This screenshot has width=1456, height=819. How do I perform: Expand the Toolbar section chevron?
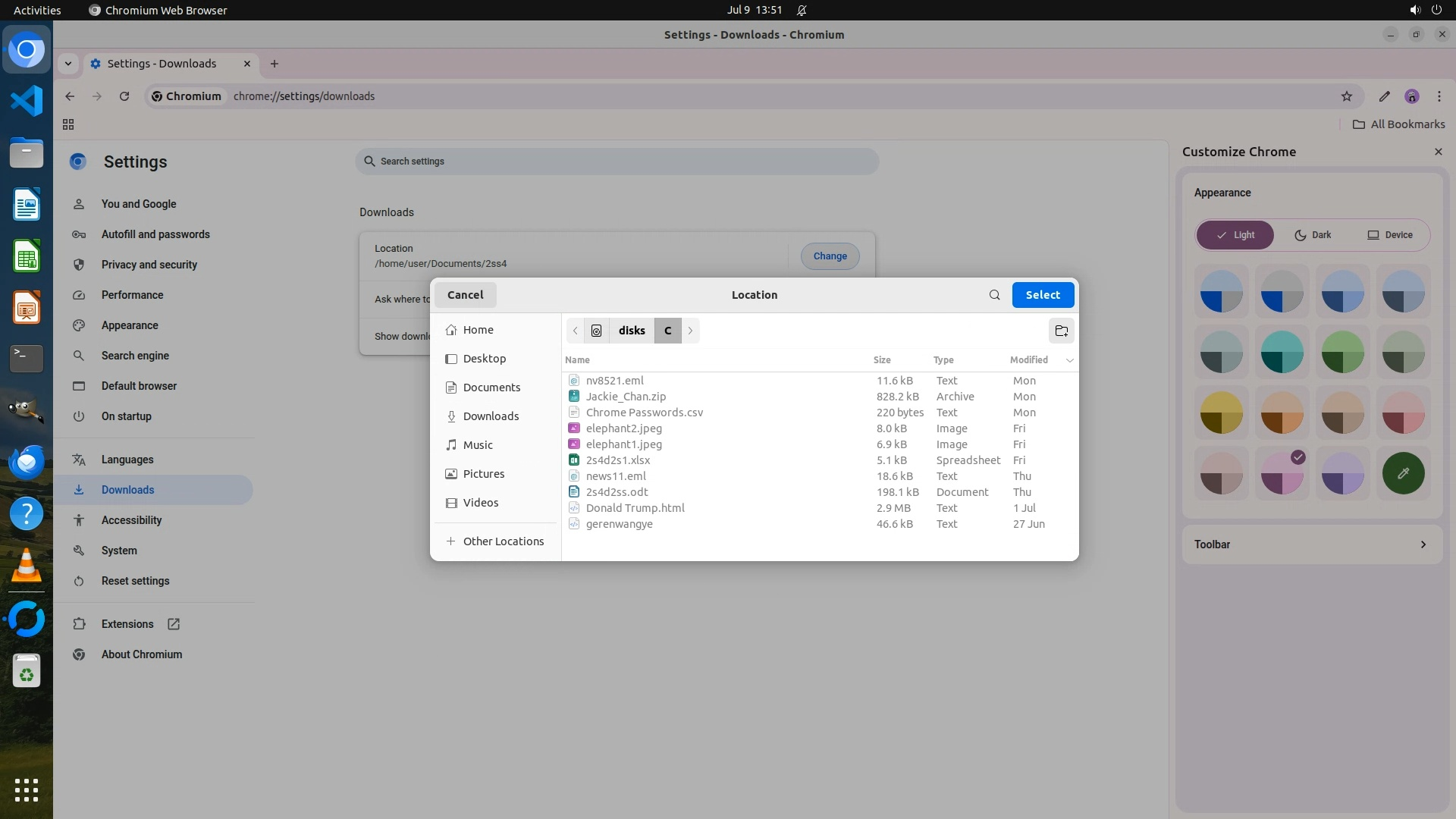coord(1423,544)
